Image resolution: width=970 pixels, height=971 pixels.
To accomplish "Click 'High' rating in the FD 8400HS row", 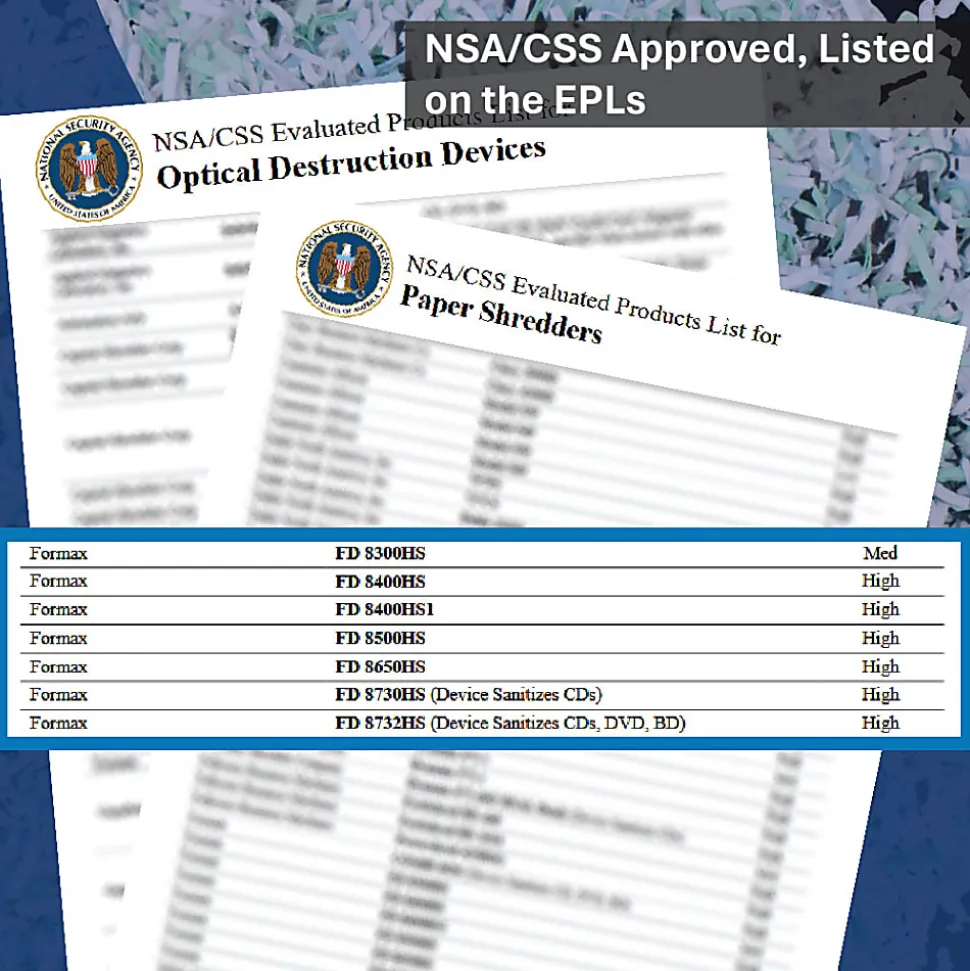I will click(x=880, y=581).
